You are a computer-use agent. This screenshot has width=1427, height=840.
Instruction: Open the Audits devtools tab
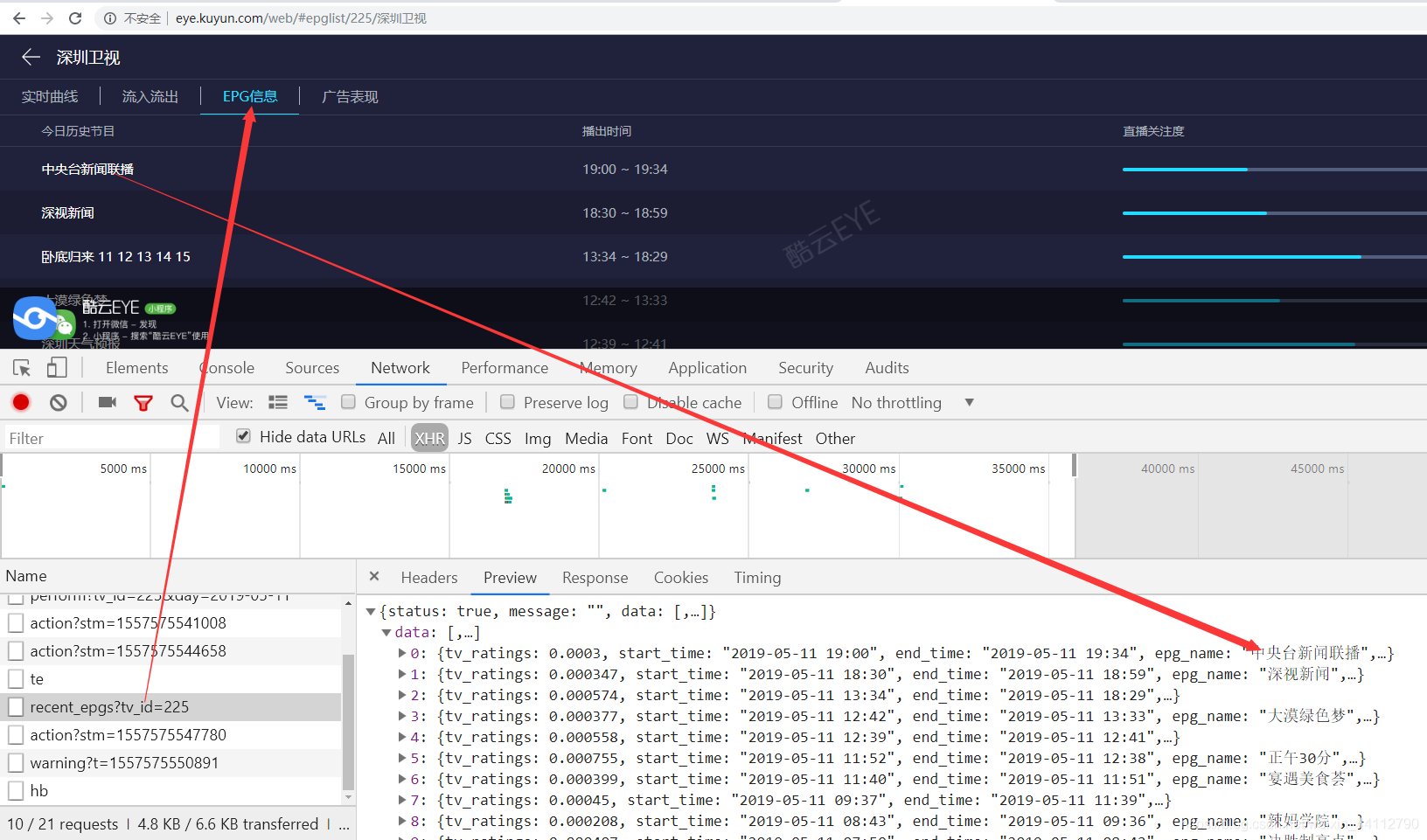(x=887, y=368)
